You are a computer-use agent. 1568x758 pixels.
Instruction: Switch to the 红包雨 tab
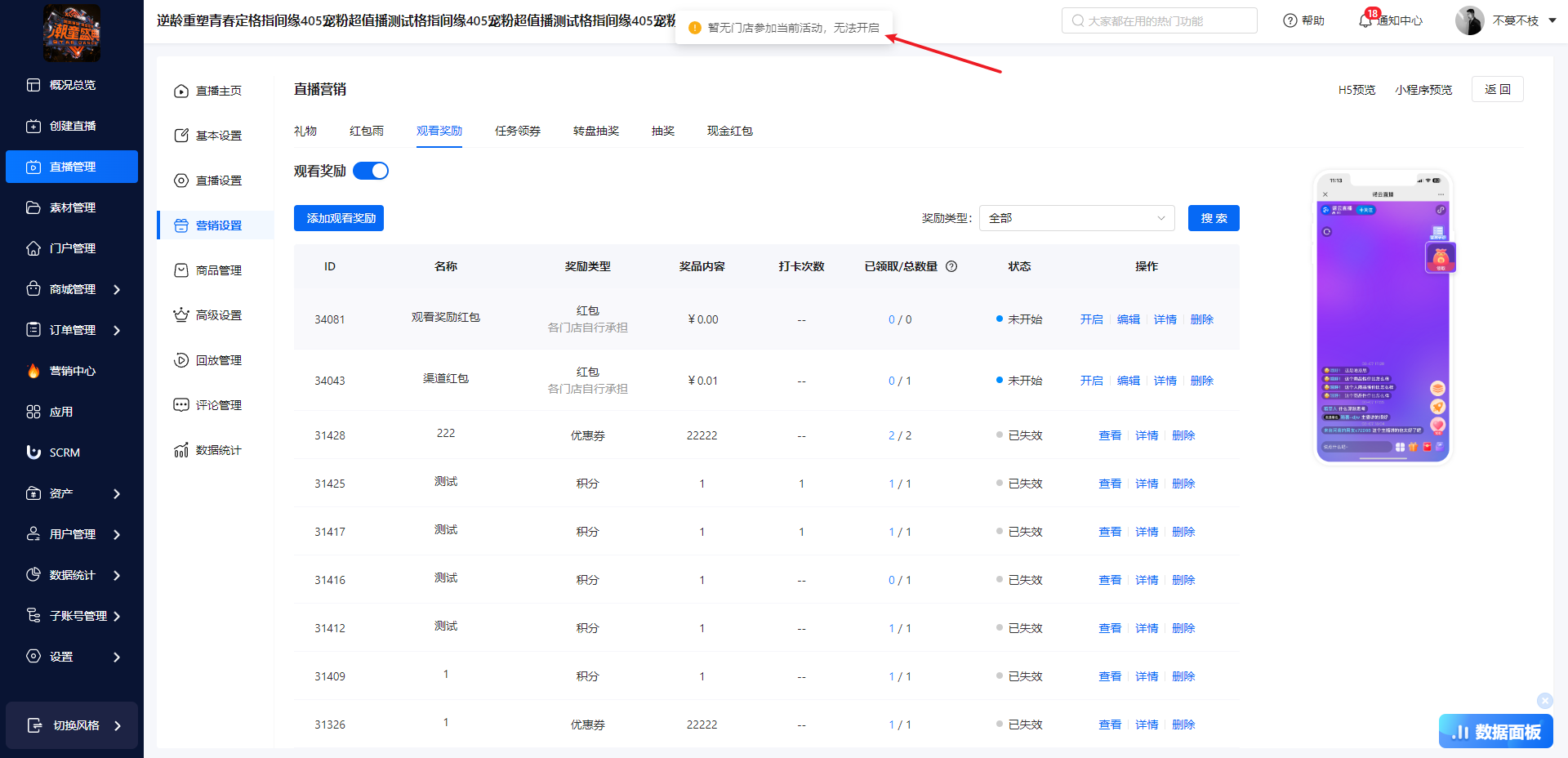point(367,131)
